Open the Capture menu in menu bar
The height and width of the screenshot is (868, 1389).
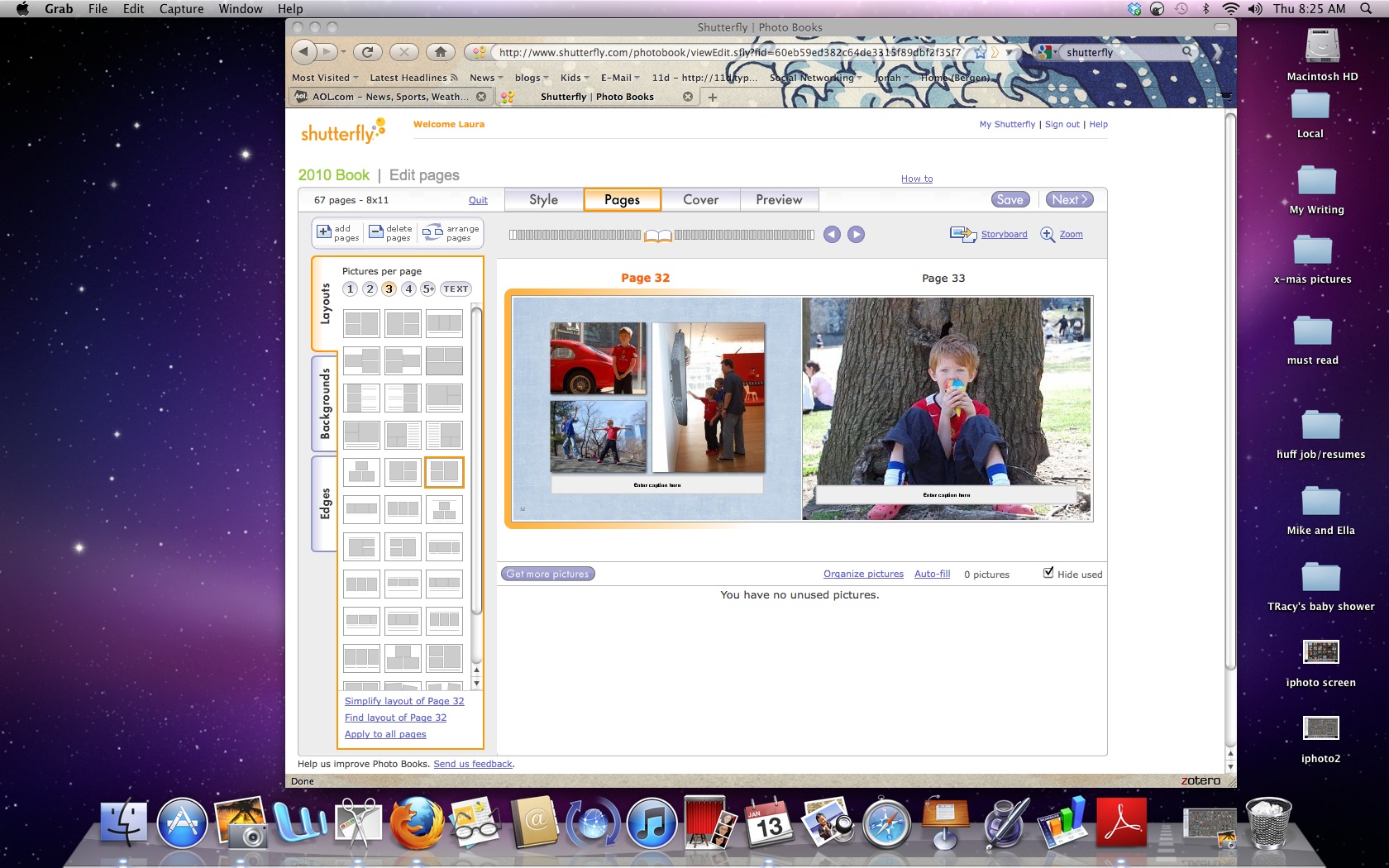[x=181, y=9]
